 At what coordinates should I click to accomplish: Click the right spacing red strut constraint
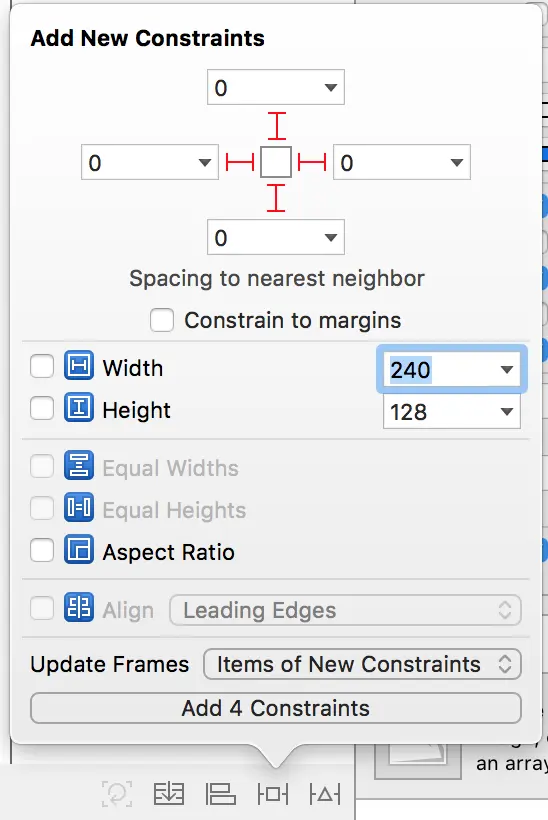coord(312,162)
